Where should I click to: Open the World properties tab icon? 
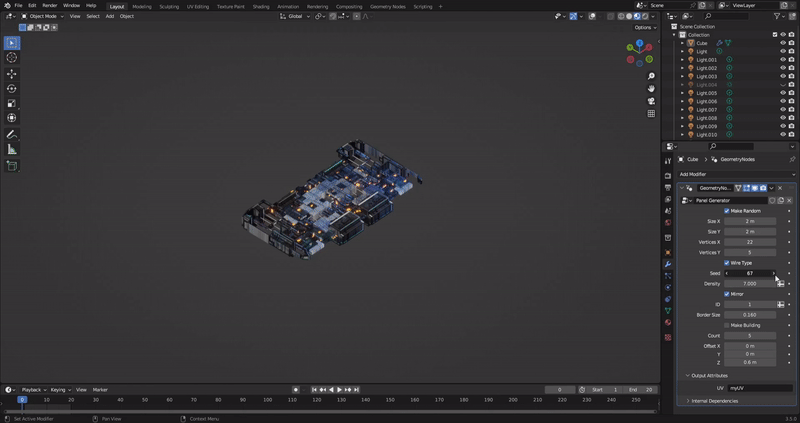coord(668,222)
